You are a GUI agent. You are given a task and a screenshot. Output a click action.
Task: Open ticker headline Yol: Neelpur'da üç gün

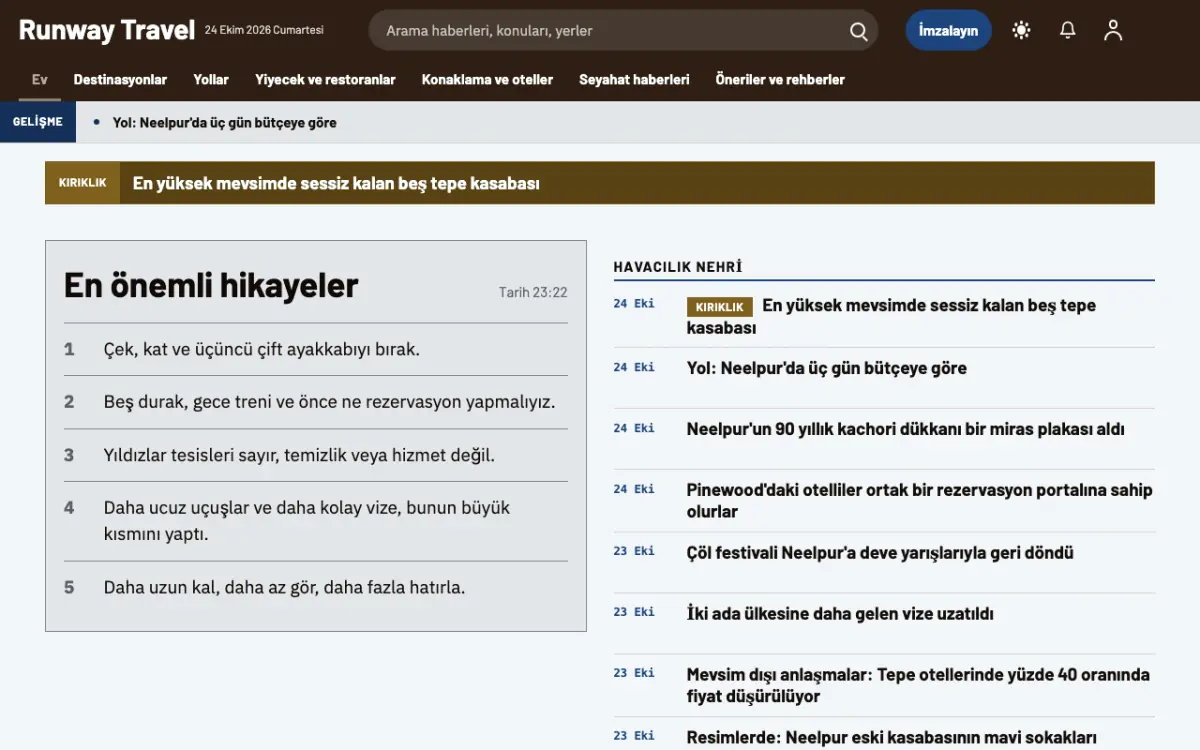[x=224, y=123]
